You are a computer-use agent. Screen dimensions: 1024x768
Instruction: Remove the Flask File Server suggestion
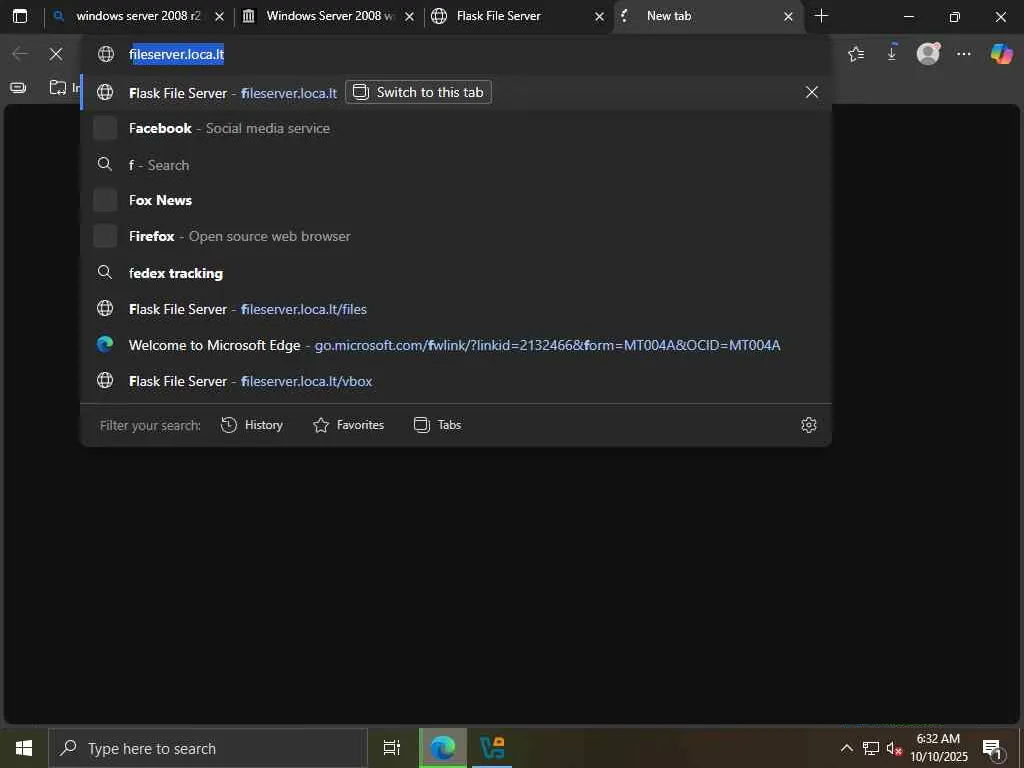[x=812, y=92]
